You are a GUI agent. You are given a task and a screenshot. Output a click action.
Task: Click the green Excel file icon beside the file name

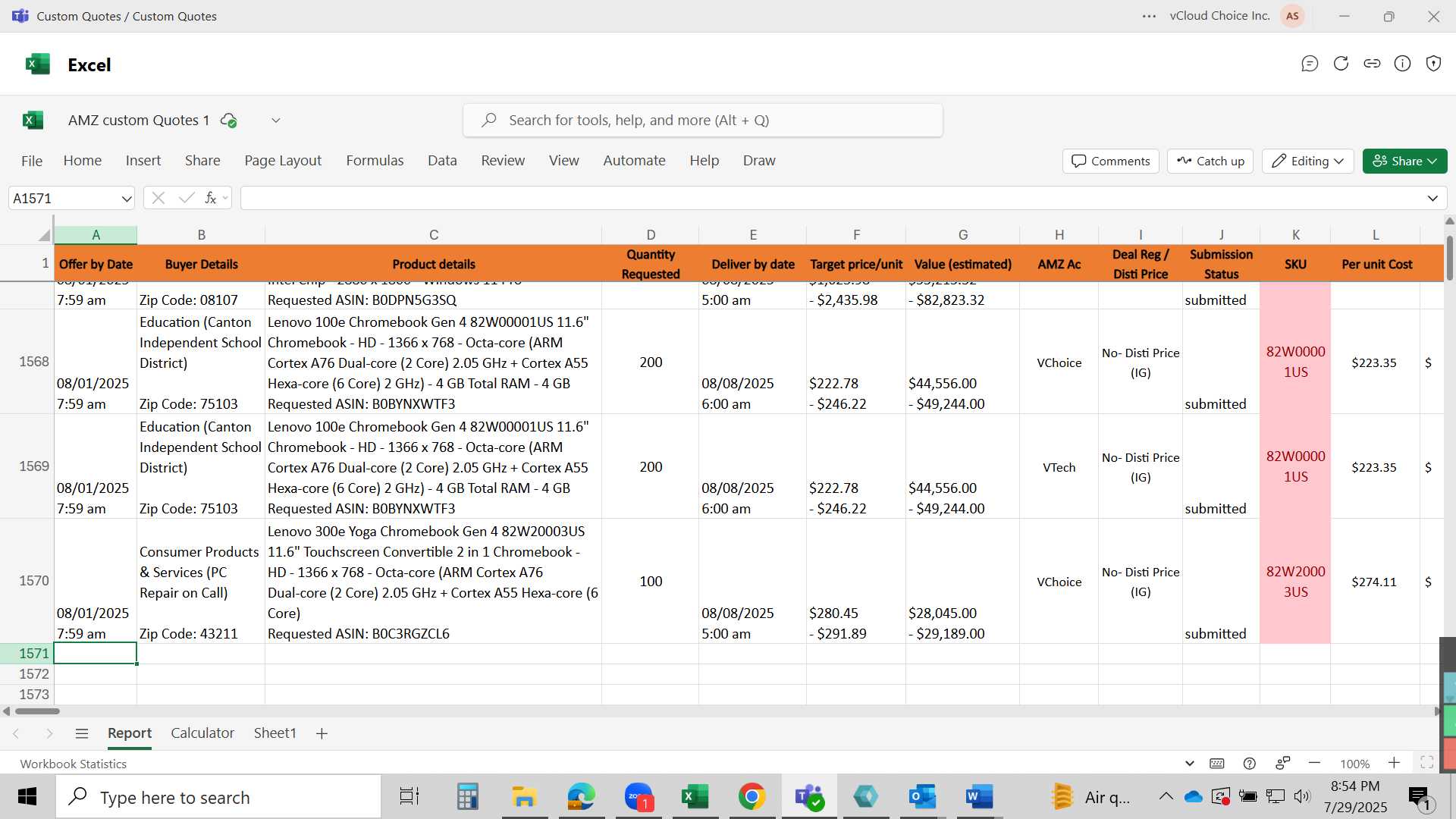[33, 120]
